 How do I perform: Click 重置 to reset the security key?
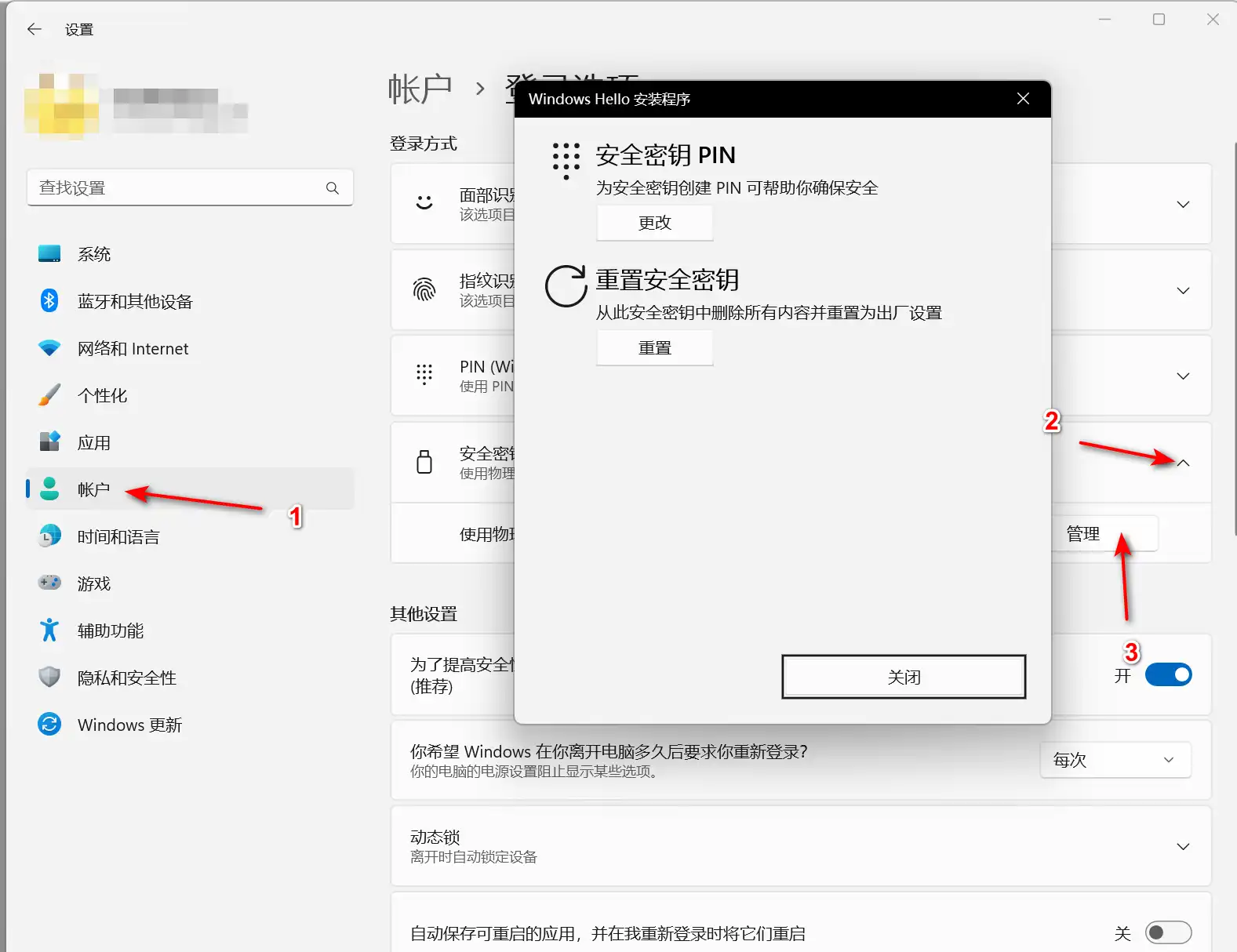tap(655, 347)
